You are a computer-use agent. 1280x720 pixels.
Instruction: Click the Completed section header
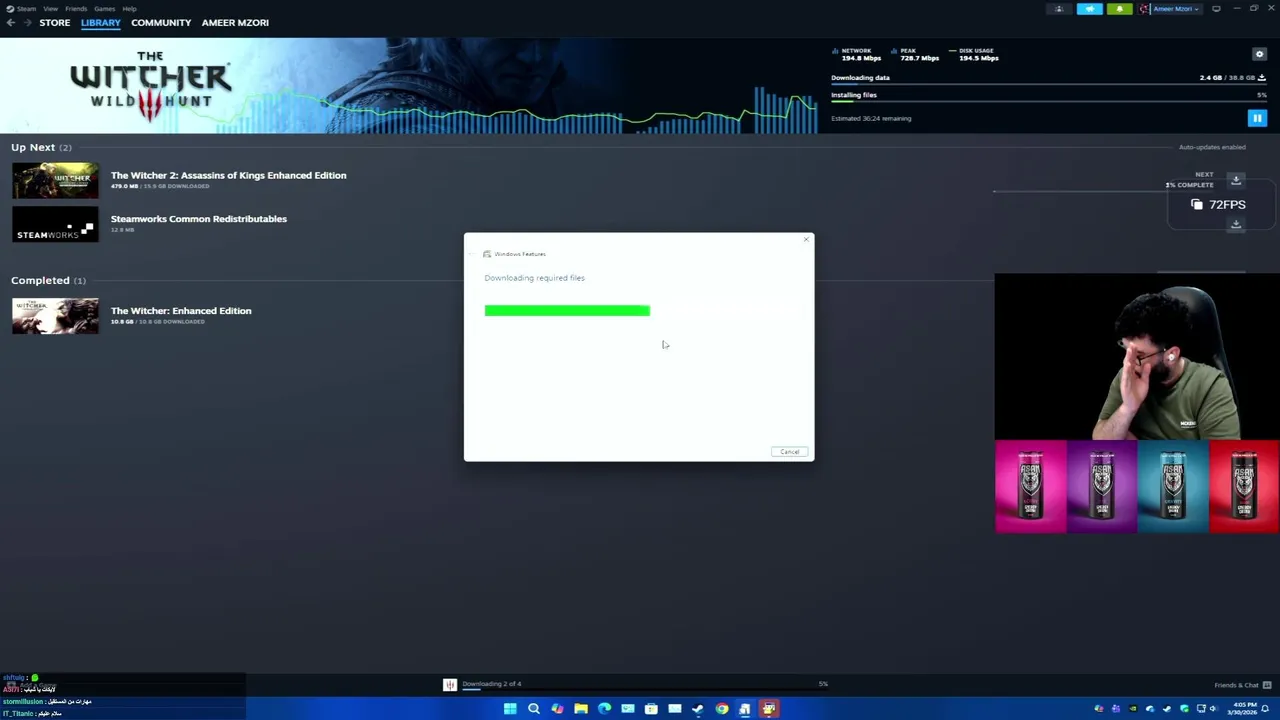coord(48,280)
